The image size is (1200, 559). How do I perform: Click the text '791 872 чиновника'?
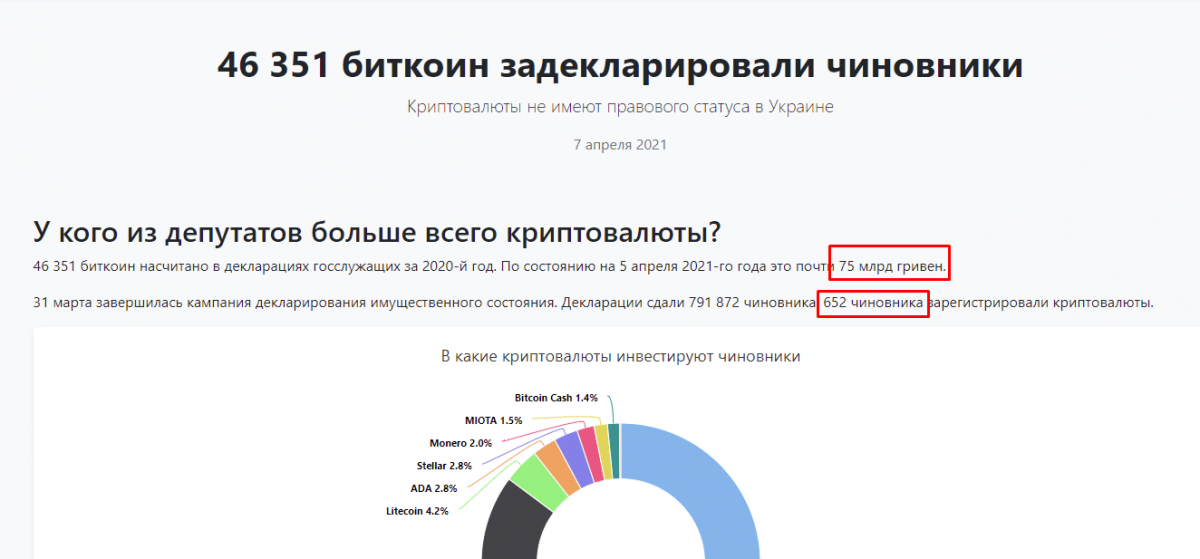pyautogui.click(x=750, y=301)
